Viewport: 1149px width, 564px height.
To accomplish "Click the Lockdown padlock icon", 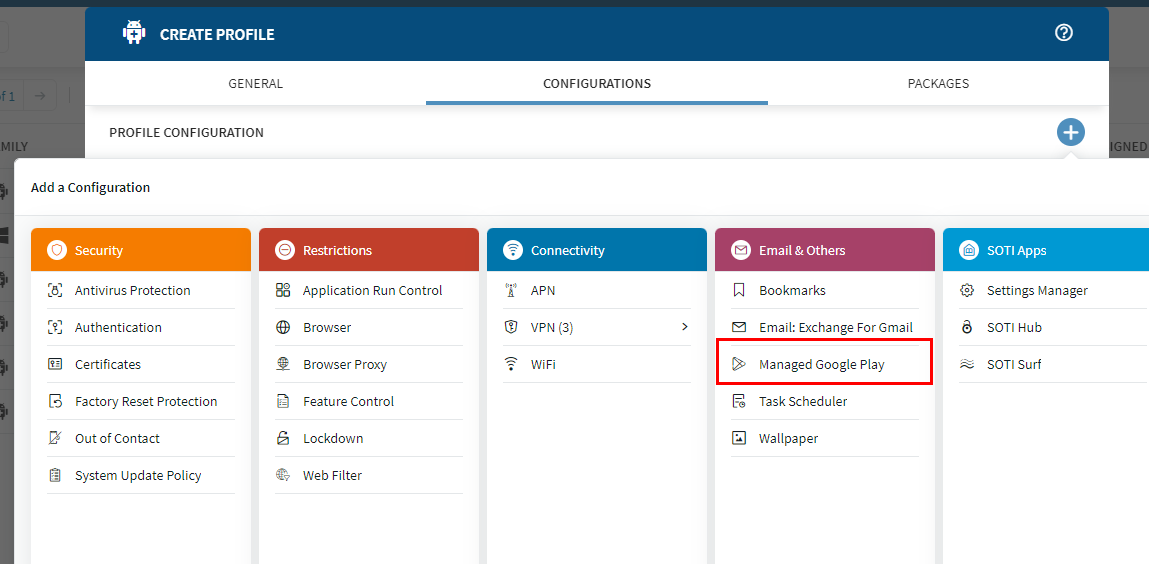I will tap(283, 438).
